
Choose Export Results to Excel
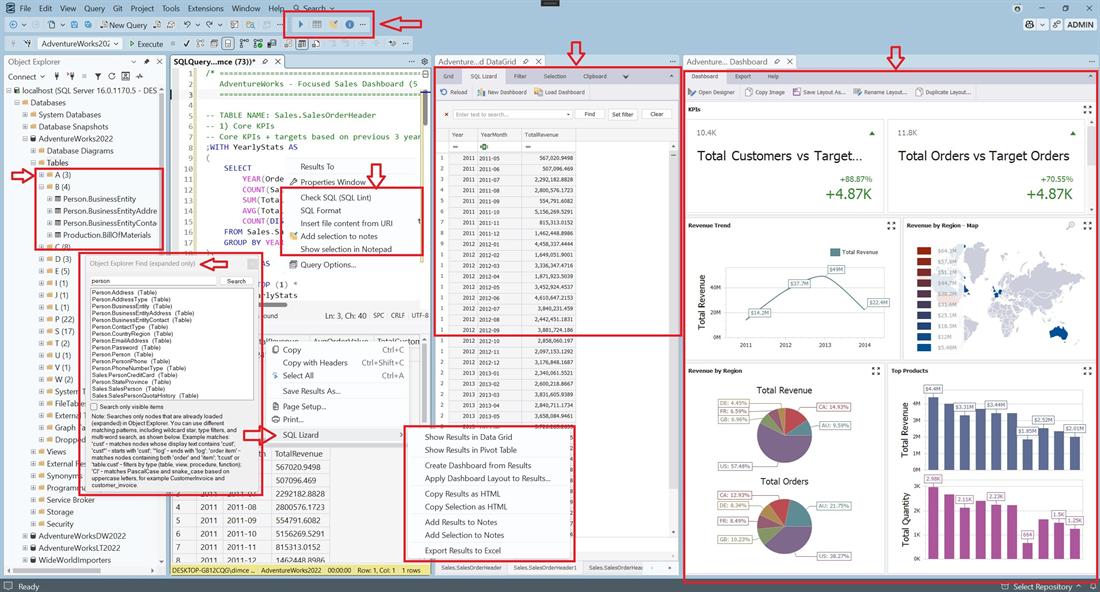coord(462,551)
